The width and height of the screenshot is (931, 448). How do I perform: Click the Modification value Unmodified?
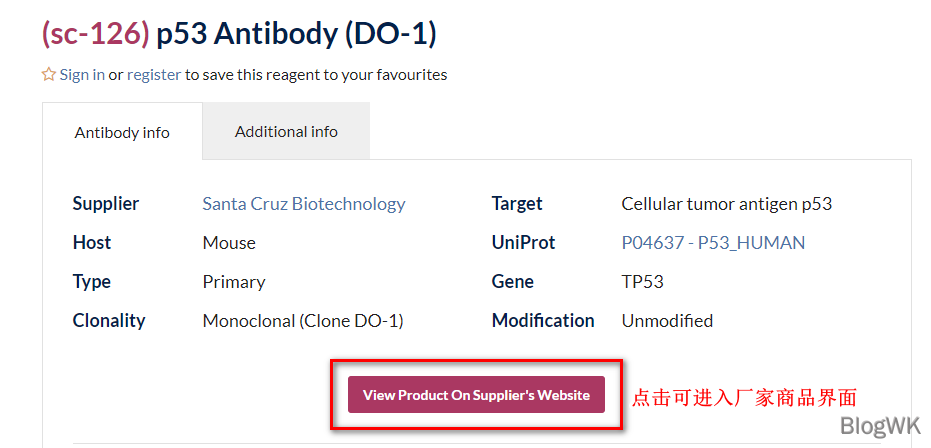tap(667, 321)
